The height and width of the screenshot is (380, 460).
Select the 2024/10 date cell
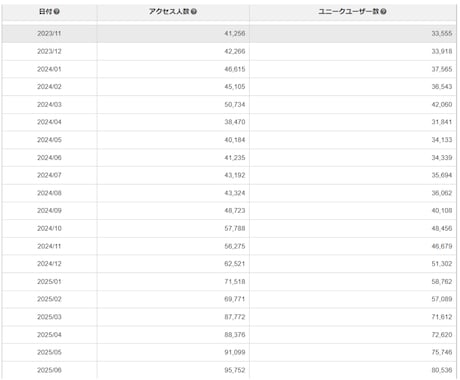pyautogui.click(x=49, y=228)
